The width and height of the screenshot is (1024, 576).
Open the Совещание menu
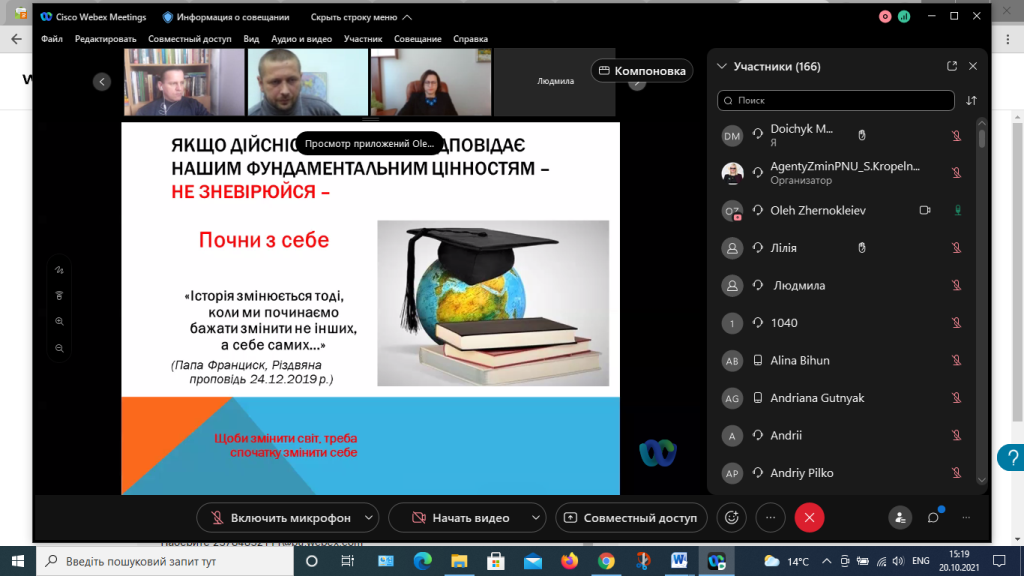tap(417, 39)
